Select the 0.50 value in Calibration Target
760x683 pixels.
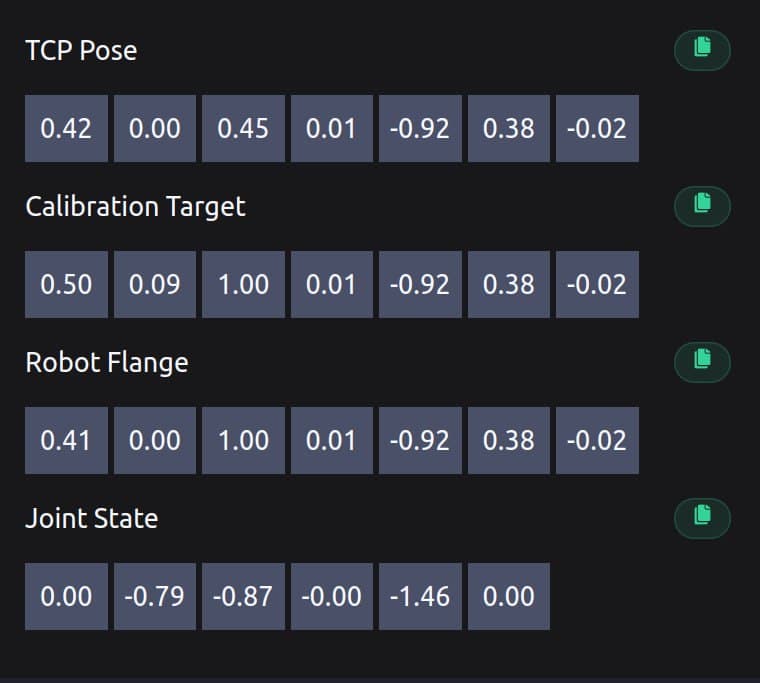pyautogui.click(x=66, y=285)
